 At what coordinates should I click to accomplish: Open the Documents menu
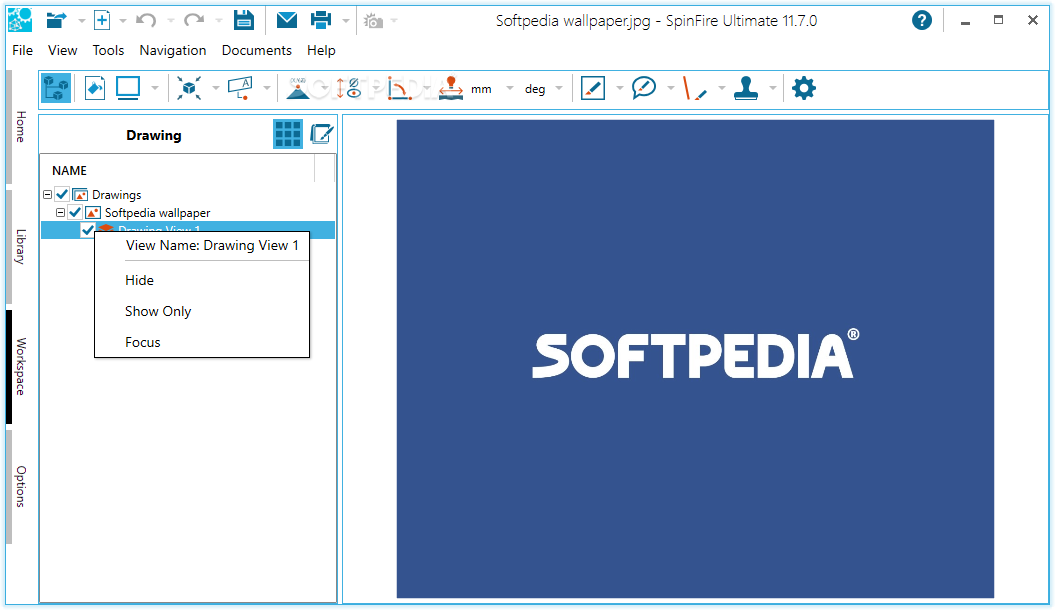[256, 50]
